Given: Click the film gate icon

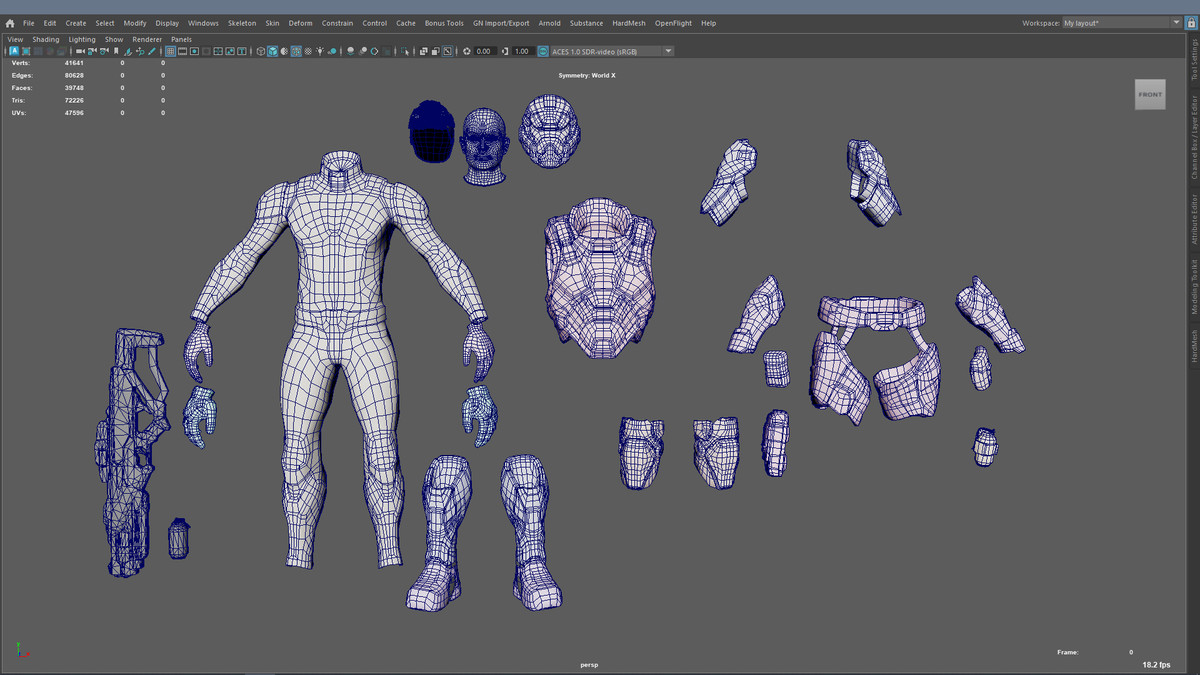Looking at the screenshot, I should (181, 51).
